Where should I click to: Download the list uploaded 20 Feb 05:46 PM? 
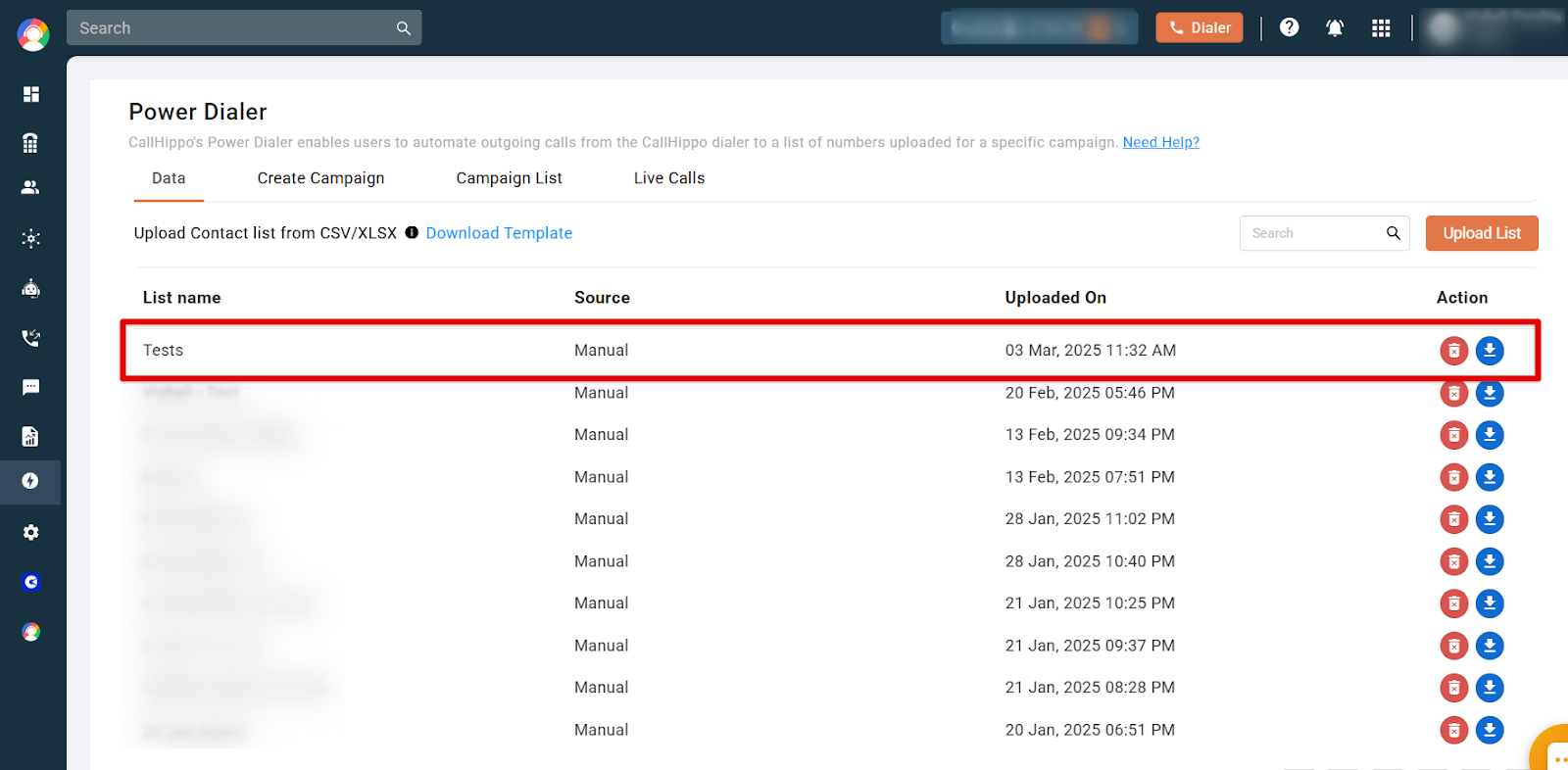pyautogui.click(x=1490, y=393)
